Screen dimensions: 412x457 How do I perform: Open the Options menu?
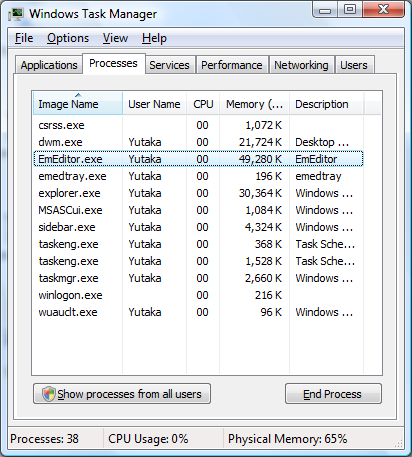click(68, 38)
